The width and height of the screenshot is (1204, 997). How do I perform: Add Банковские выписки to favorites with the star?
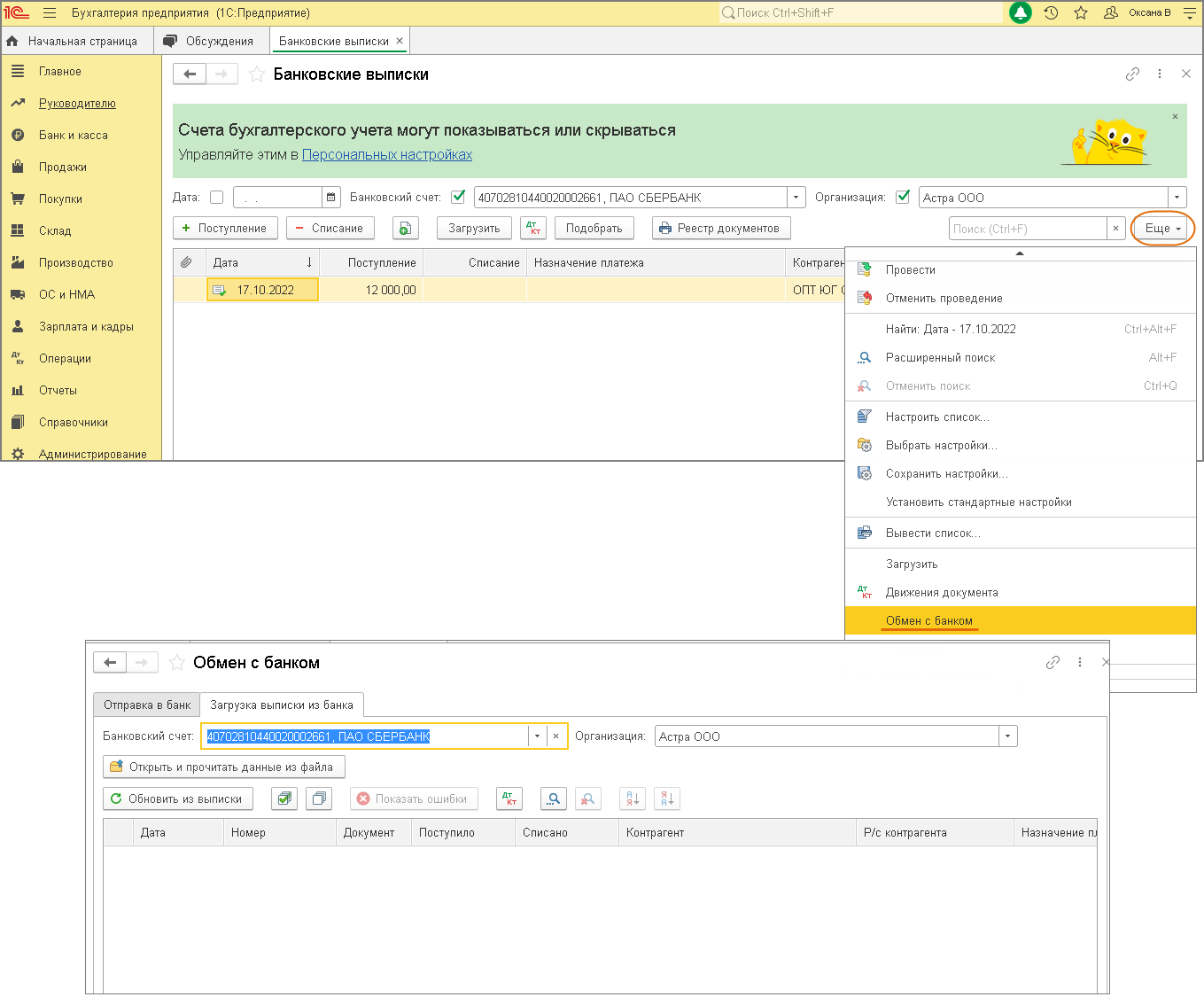[x=256, y=74]
